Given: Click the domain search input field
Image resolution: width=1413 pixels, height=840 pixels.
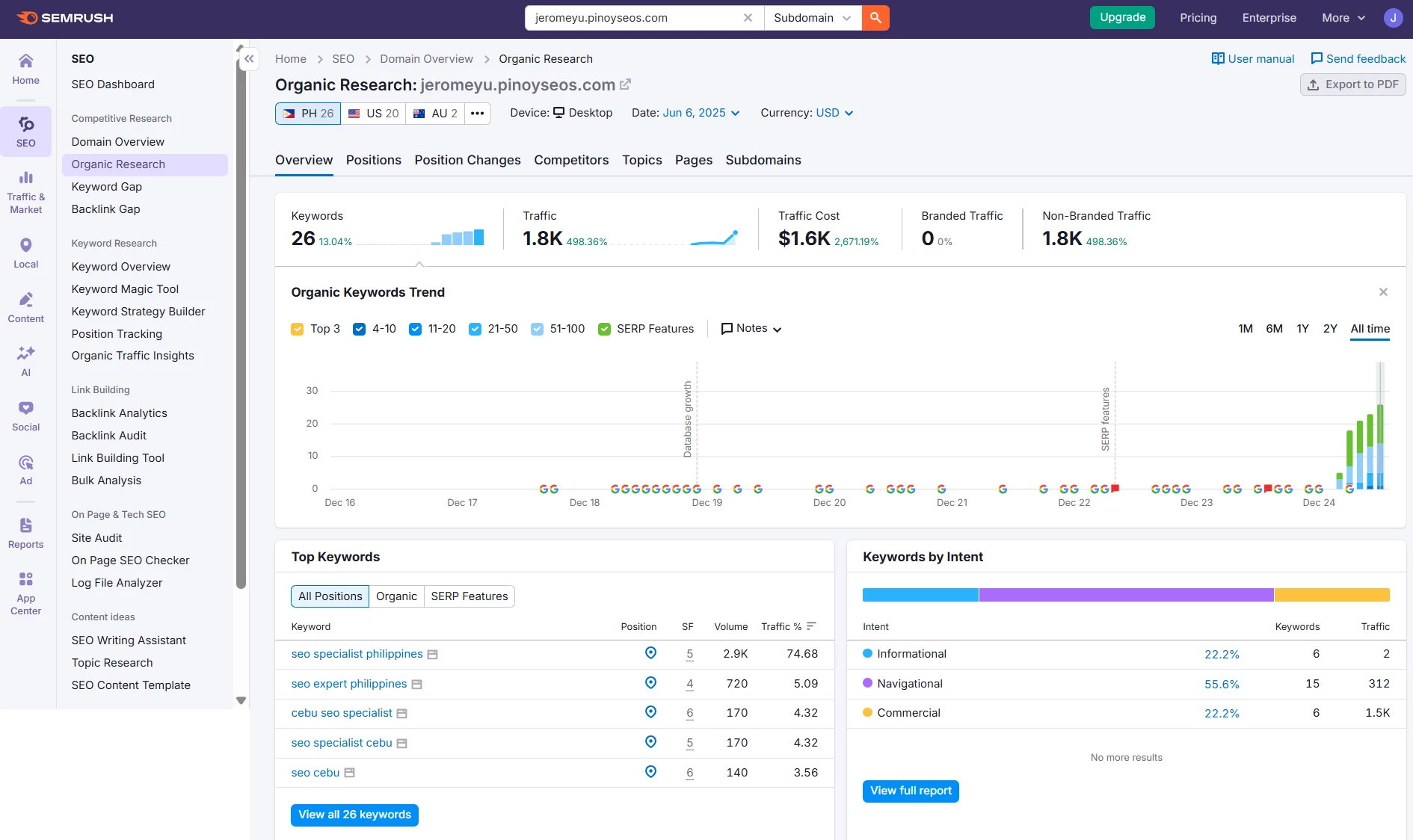Looking at the screenshot, I should point(635,18).
